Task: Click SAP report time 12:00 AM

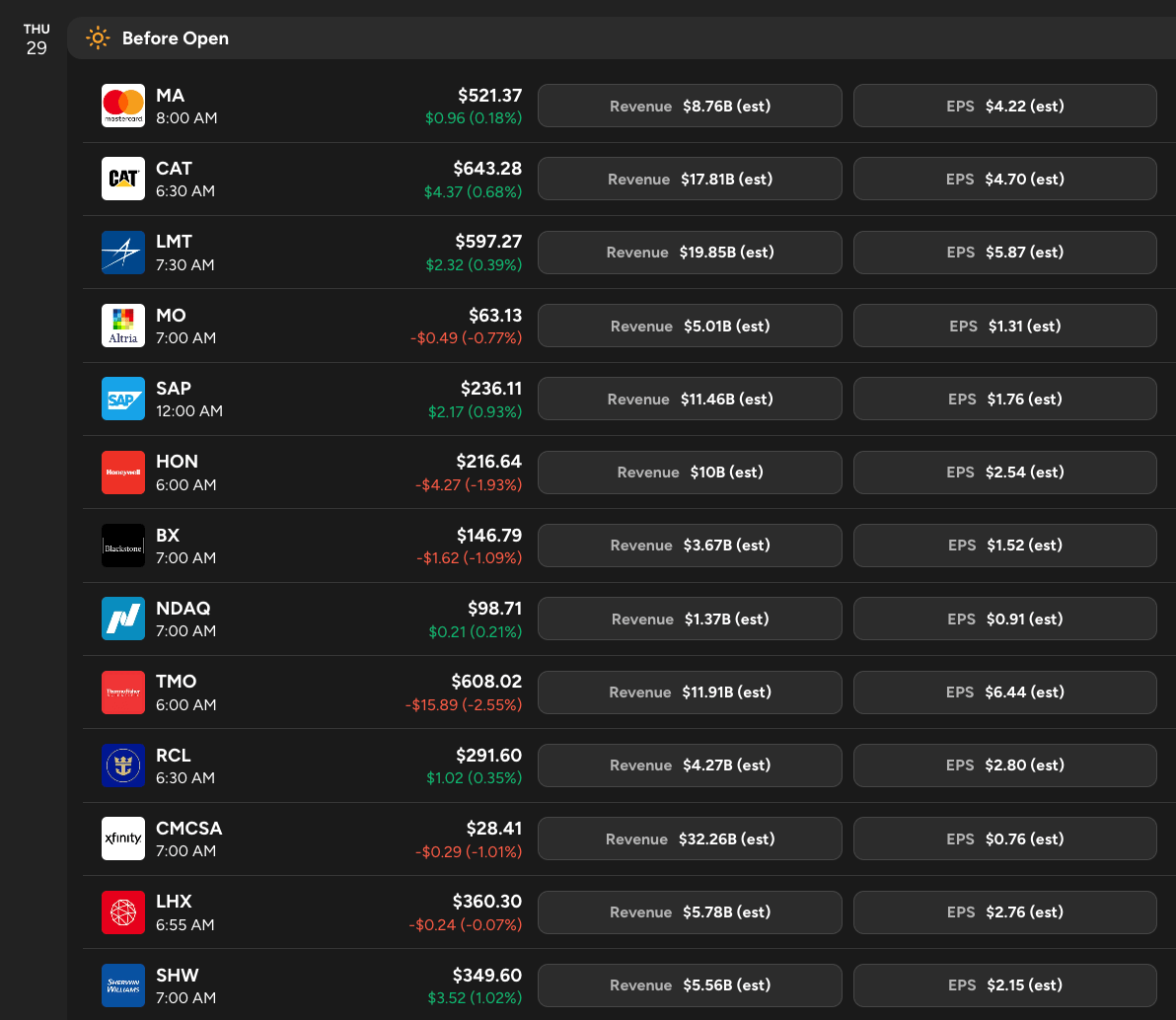Action: point(189,411)
